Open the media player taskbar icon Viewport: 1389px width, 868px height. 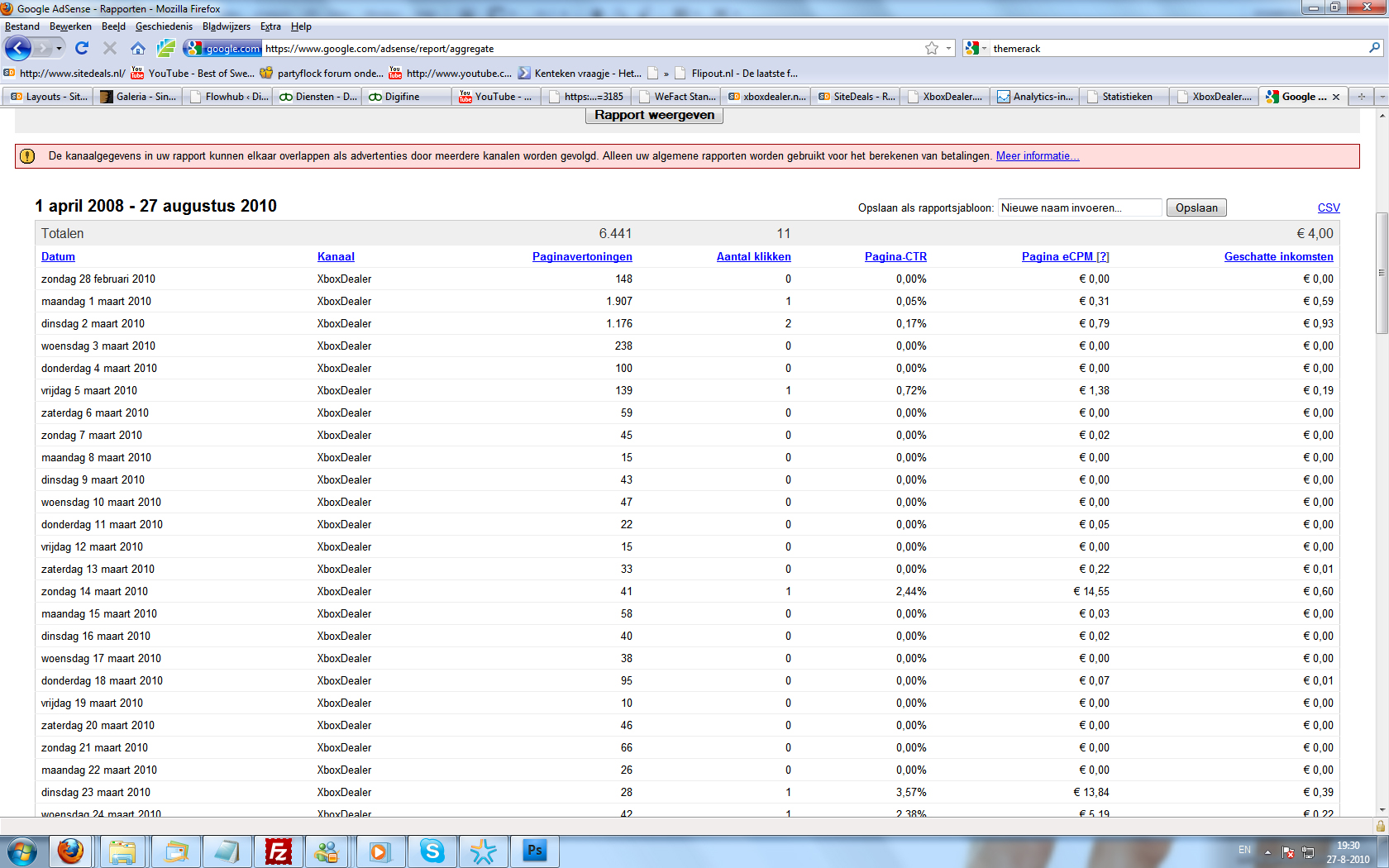click(379, 851)
